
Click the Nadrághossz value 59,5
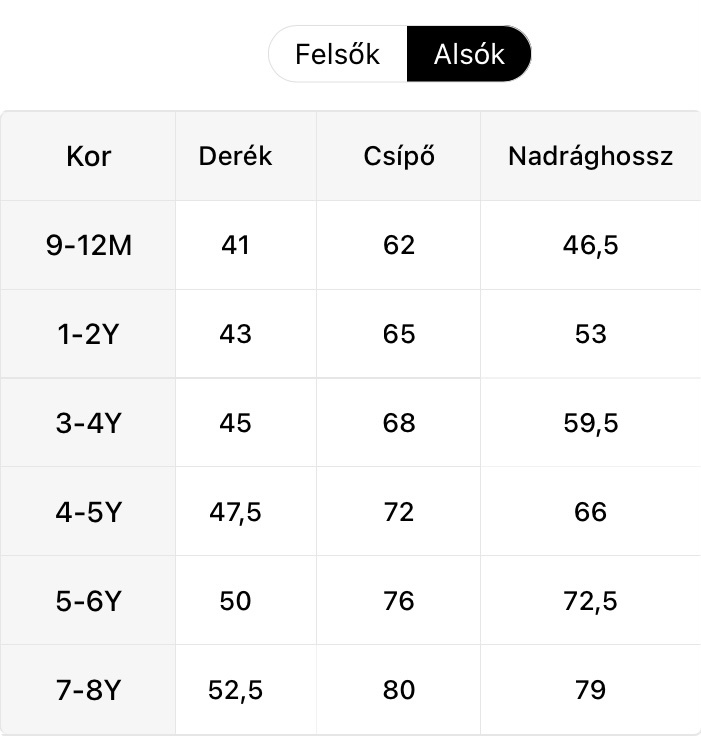[x=590, y=423]
